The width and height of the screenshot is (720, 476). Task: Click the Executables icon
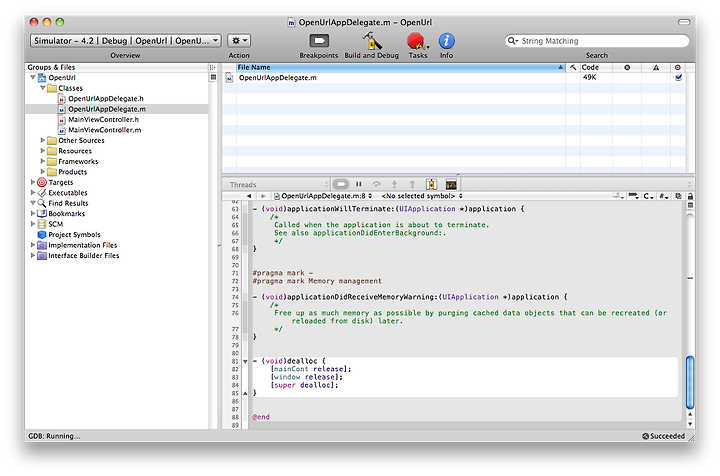42,193
